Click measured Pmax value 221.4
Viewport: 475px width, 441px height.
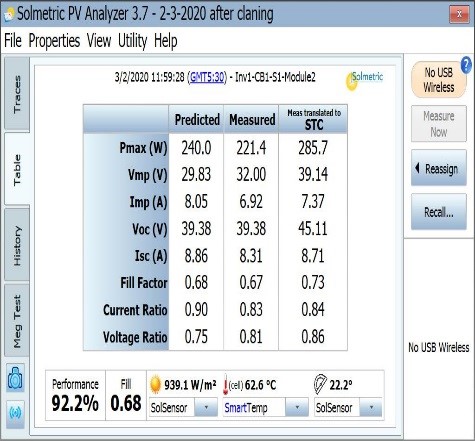tap(251, 148)
